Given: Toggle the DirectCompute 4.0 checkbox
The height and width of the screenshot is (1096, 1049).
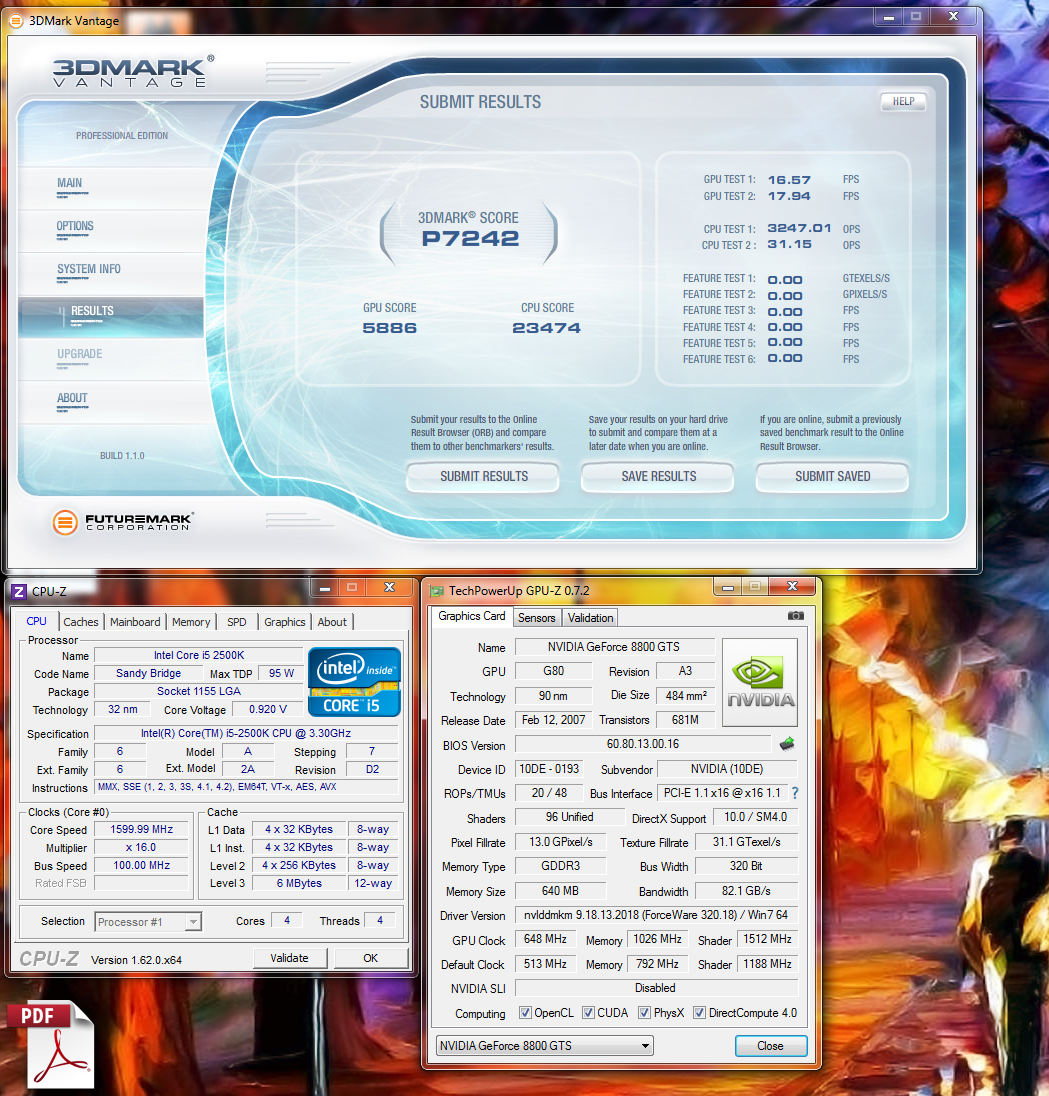Looking at the screenshot, I should point(699,1013).
